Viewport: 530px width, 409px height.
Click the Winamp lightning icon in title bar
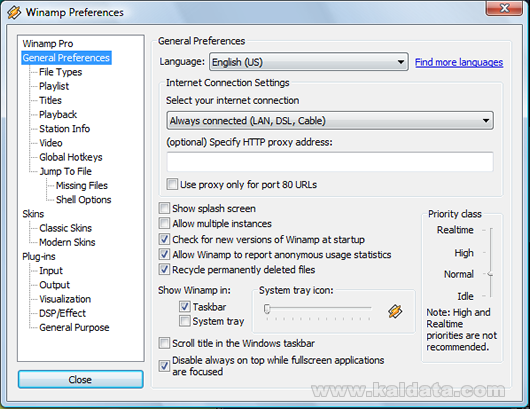coord(14,13)
